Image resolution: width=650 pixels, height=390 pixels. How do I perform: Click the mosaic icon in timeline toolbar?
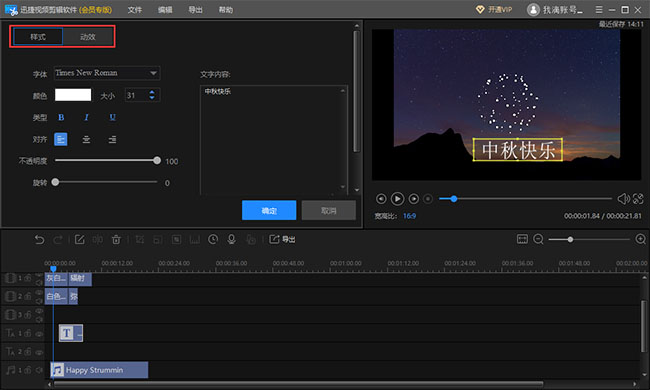[177, 240]
